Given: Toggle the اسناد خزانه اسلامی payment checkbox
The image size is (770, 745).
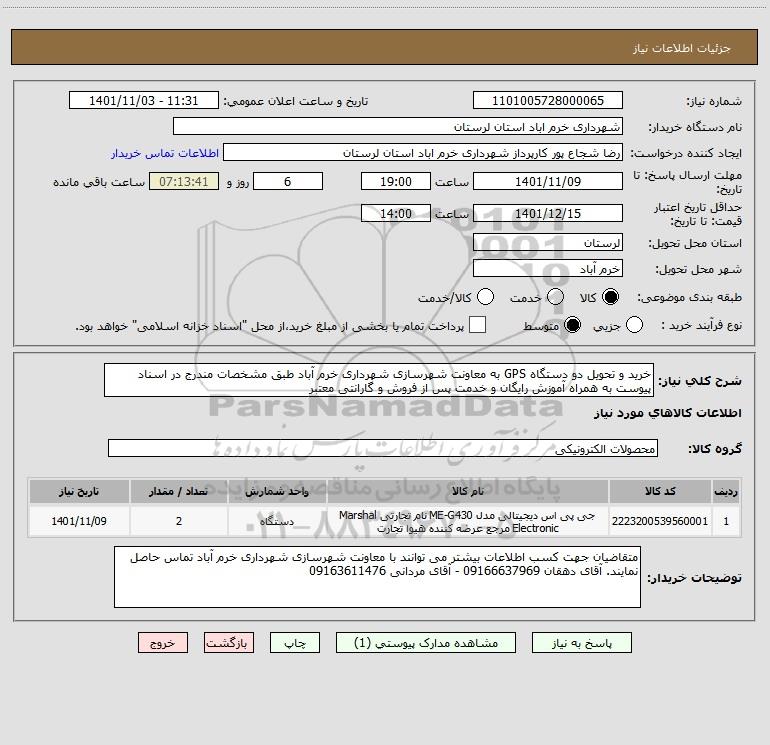Looking at the screenshot, I should point(477,325).
